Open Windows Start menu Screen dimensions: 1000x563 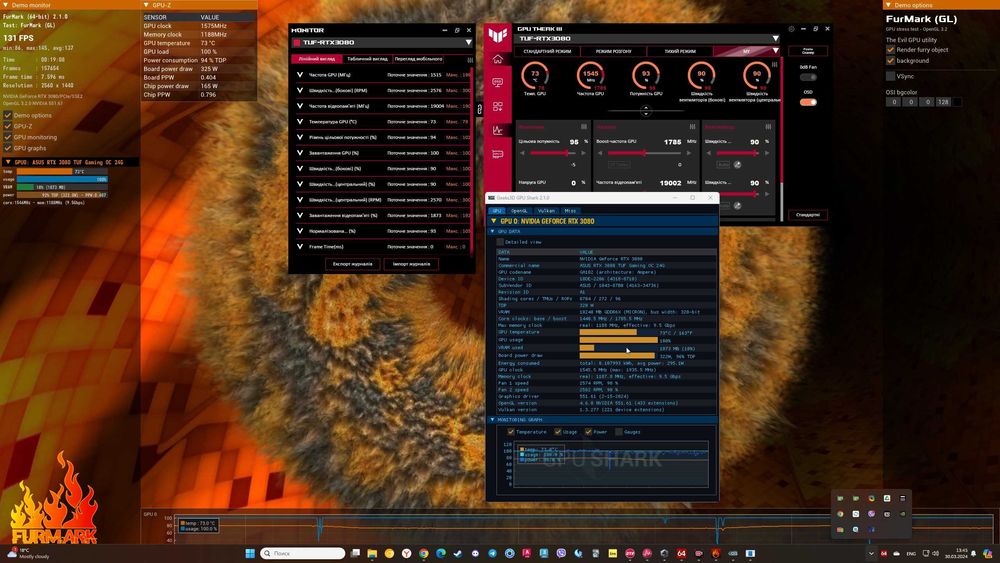click(250, 553)
